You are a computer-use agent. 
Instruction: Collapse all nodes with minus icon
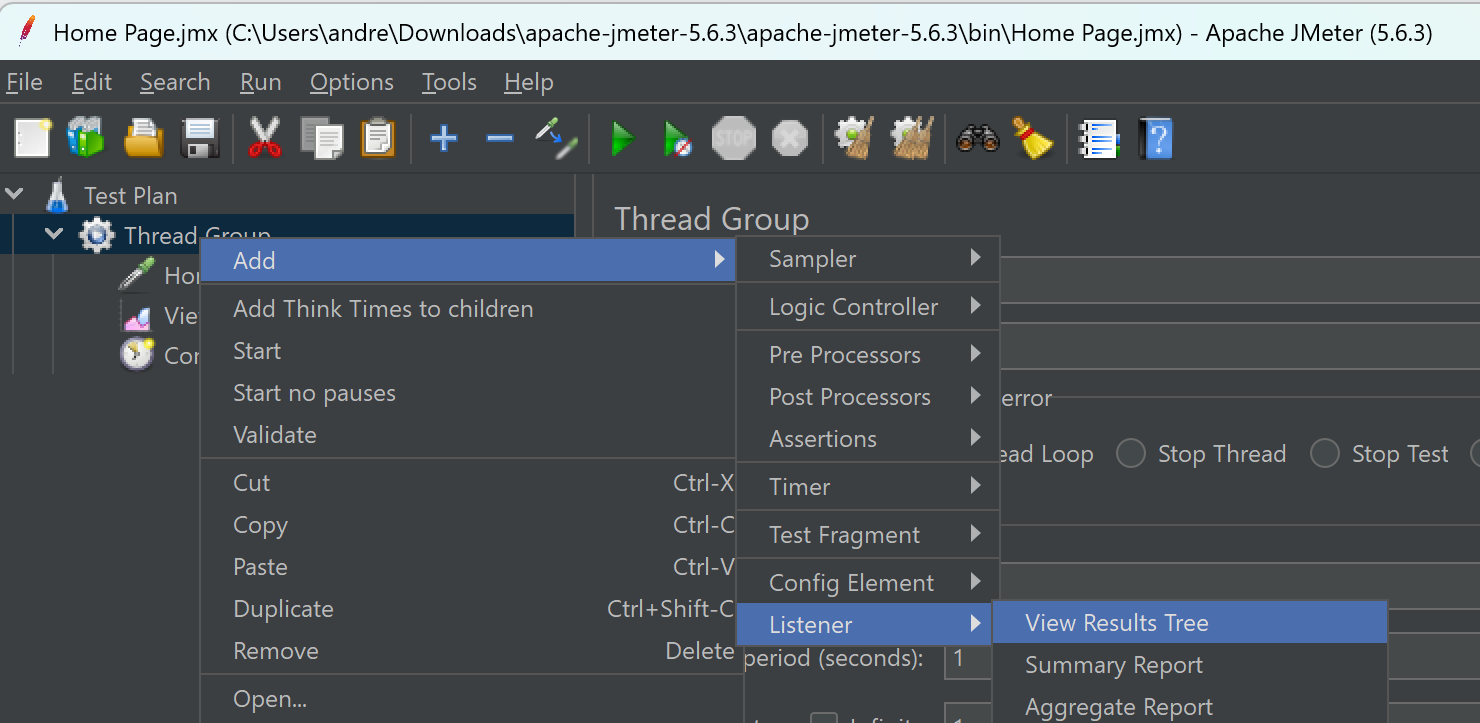pos(499,138)
